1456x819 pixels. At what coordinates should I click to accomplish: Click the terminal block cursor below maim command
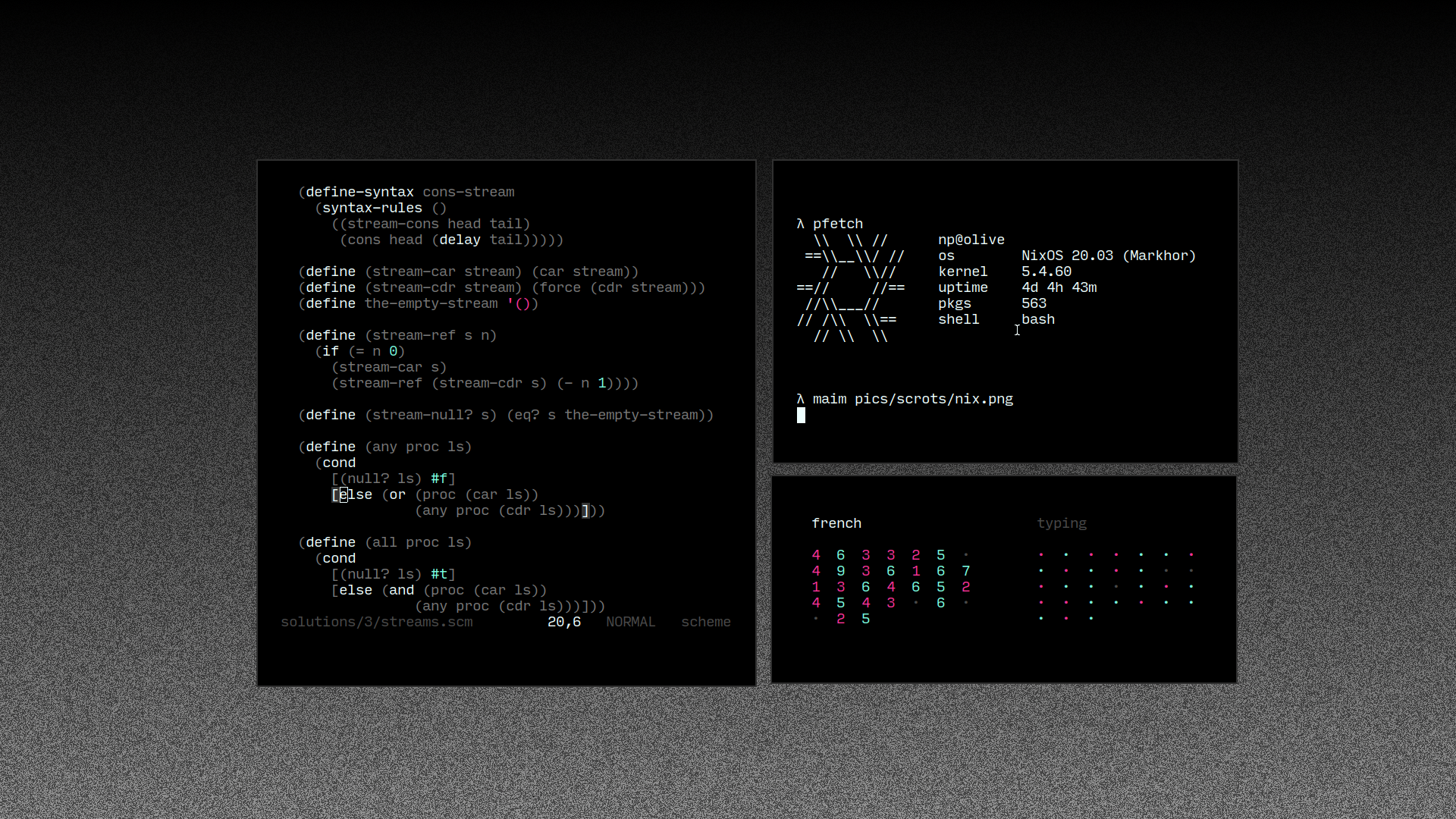801,415
